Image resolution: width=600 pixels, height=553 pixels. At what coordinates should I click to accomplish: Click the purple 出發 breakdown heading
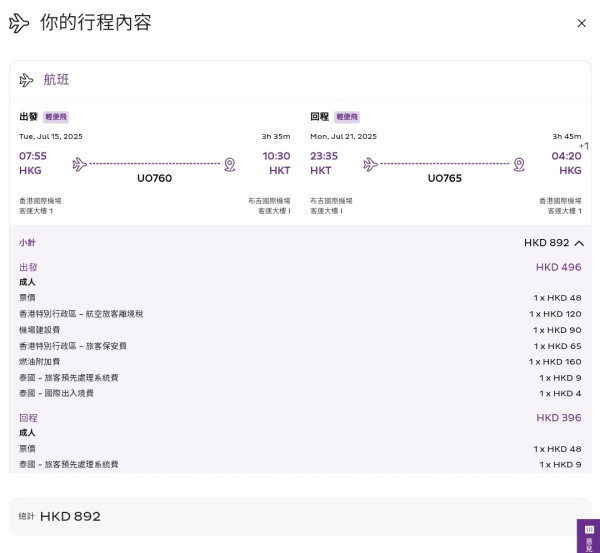[x=28, y=267]
